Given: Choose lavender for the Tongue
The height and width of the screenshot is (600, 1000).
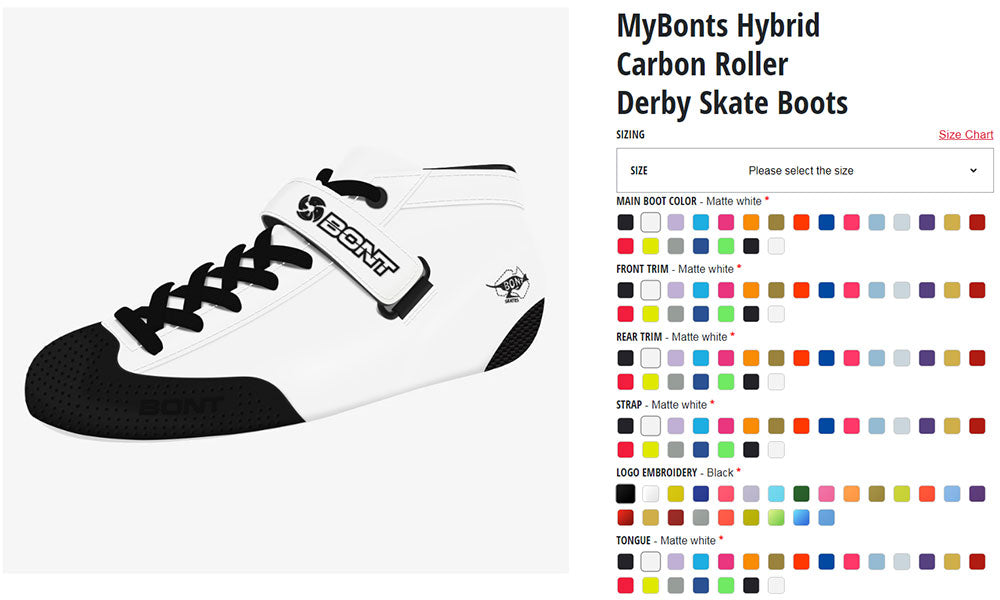Looking at the screenshot, I should pos(676,562).
